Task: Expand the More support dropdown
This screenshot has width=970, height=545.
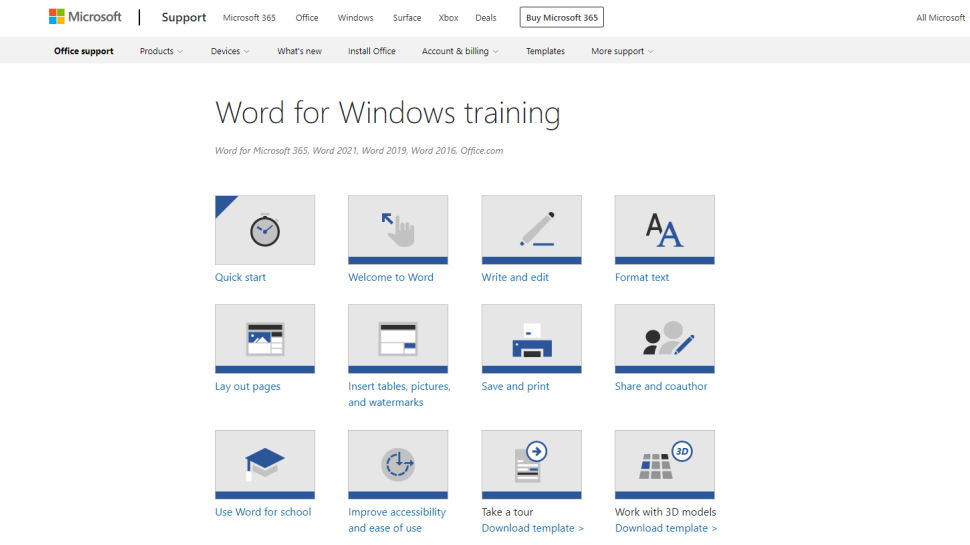Action: tap(622, 51)
